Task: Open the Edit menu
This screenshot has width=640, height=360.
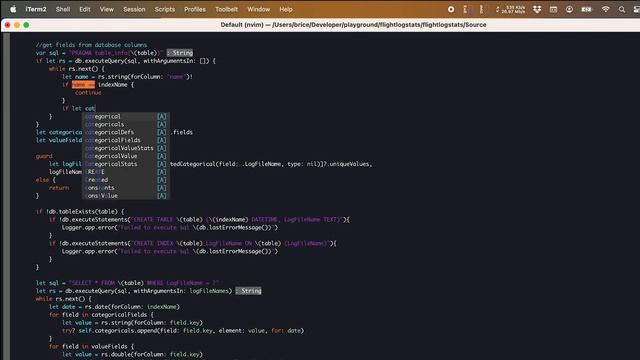Action: click(x=85, y=9)
